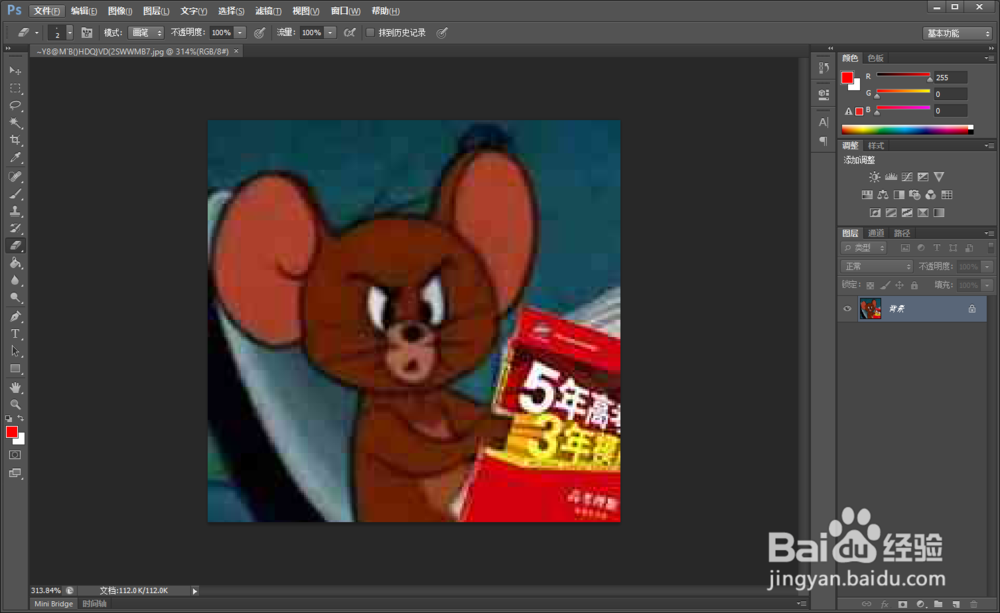This screenshot has height=613, width=1000.
Task: Open the Color panel flyout menu
Action: pyautogui.click(x=989, y=58)
